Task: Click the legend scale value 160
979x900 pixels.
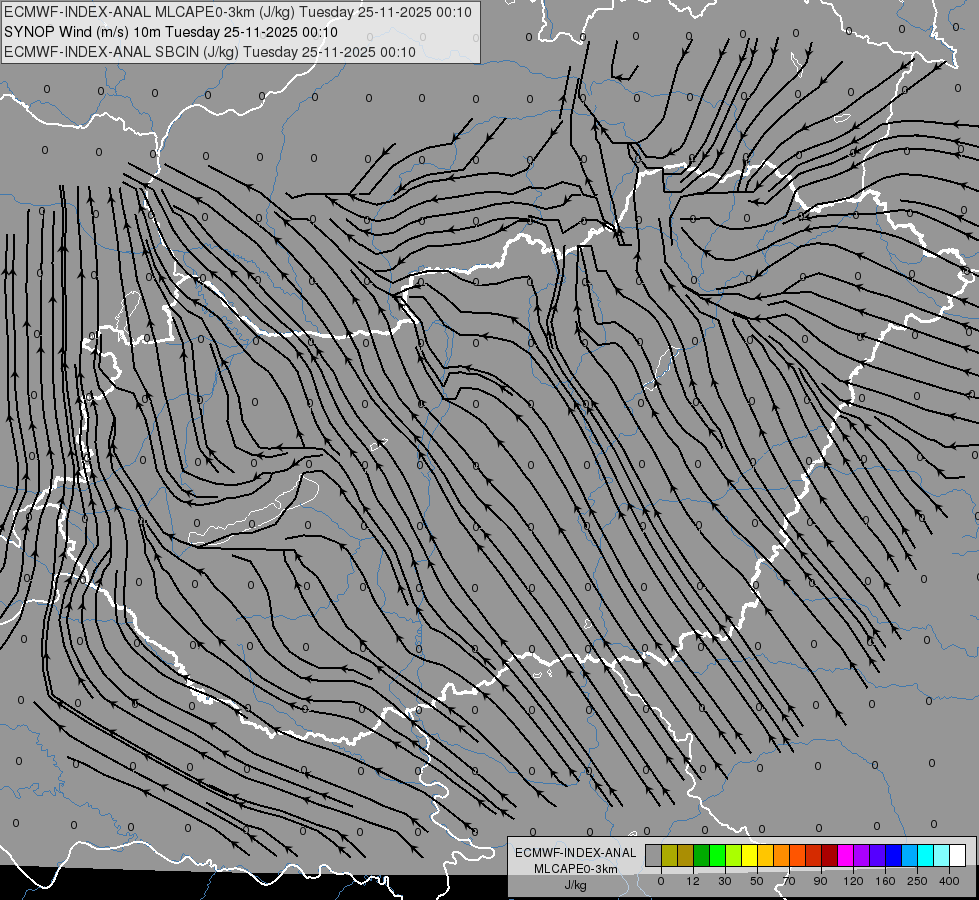Action: [885, 881]
